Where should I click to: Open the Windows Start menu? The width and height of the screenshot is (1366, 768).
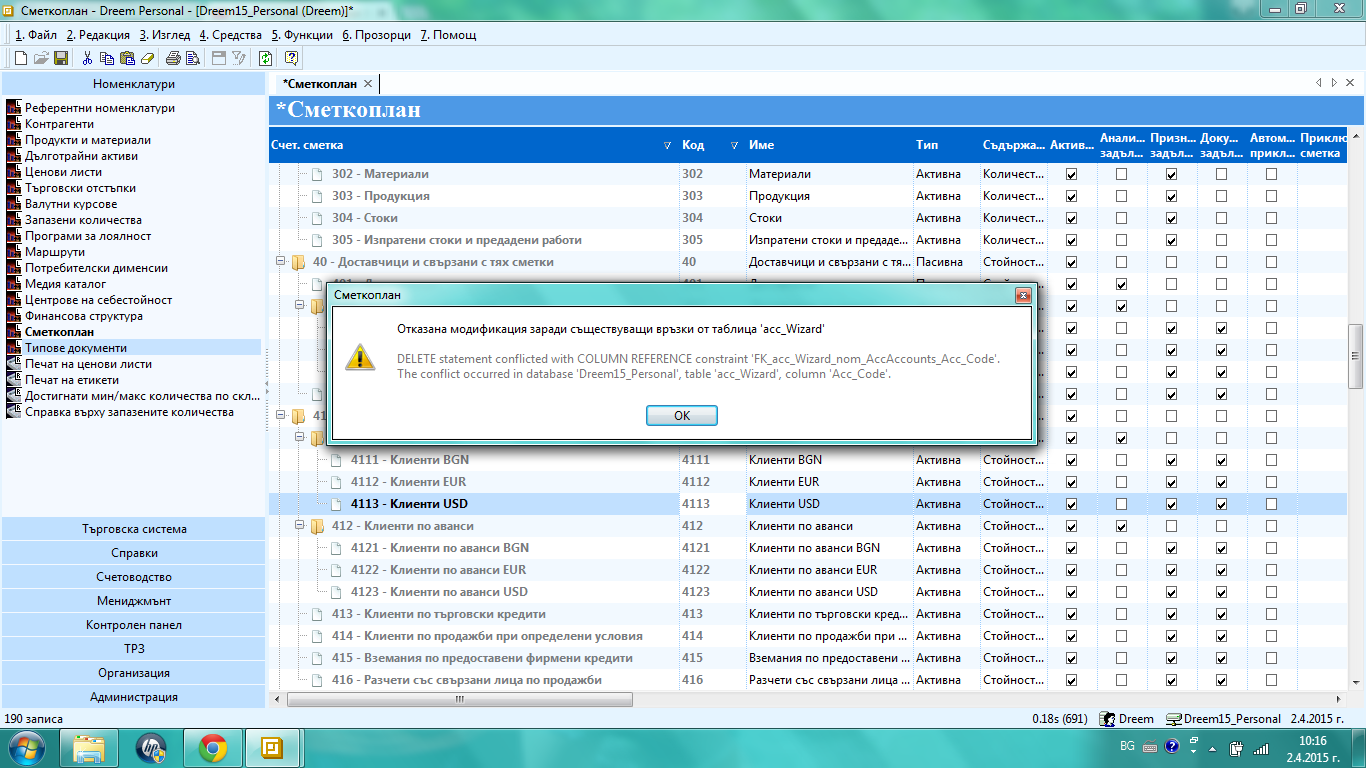click(27, 748)
